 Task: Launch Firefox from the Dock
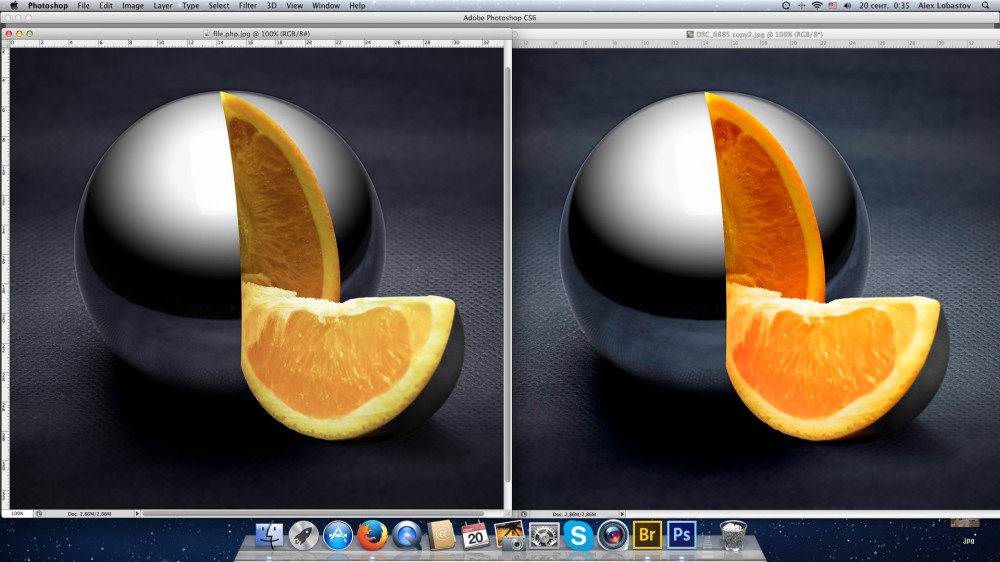372,536
